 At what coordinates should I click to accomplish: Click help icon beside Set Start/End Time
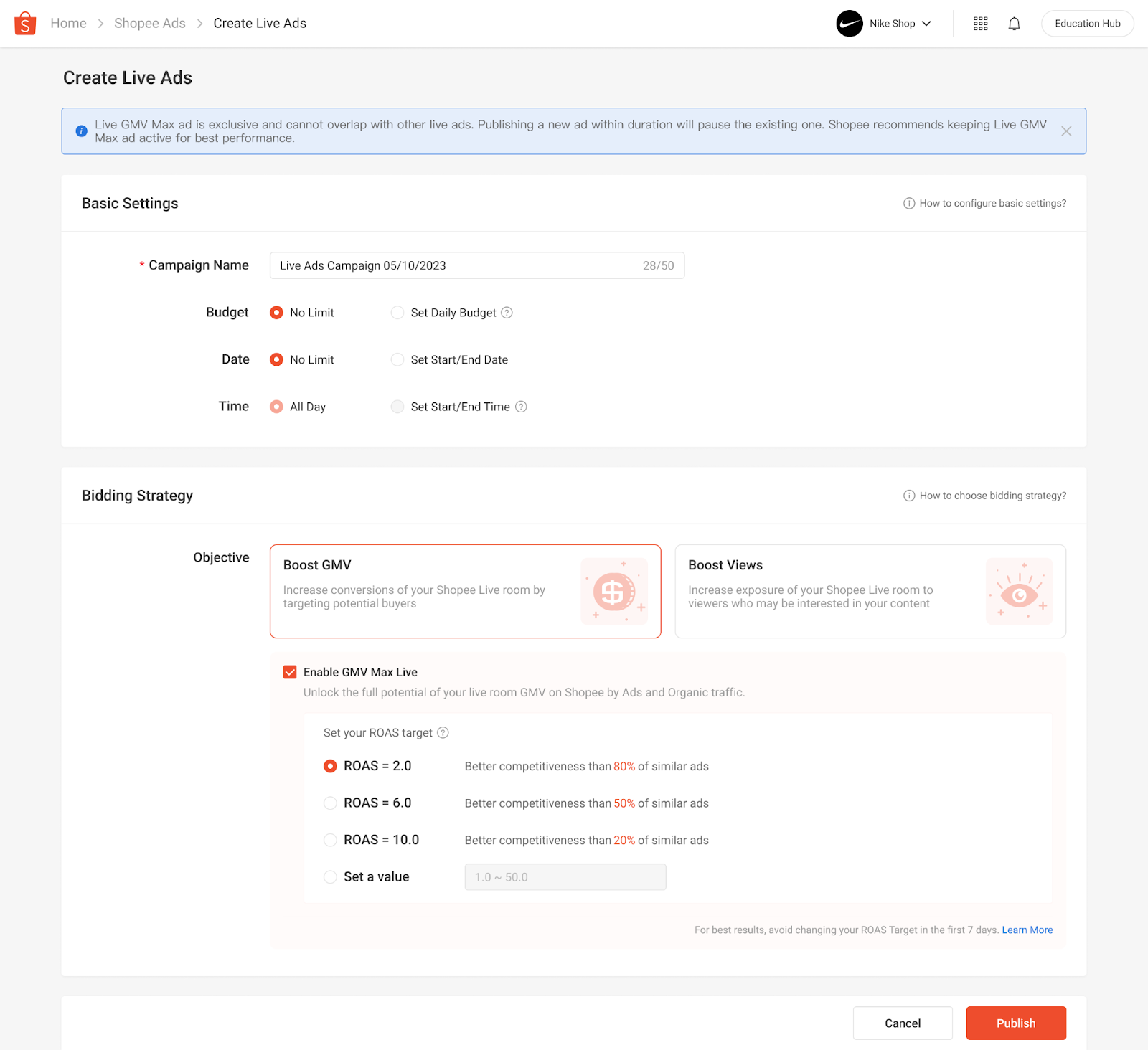(522, 407)
